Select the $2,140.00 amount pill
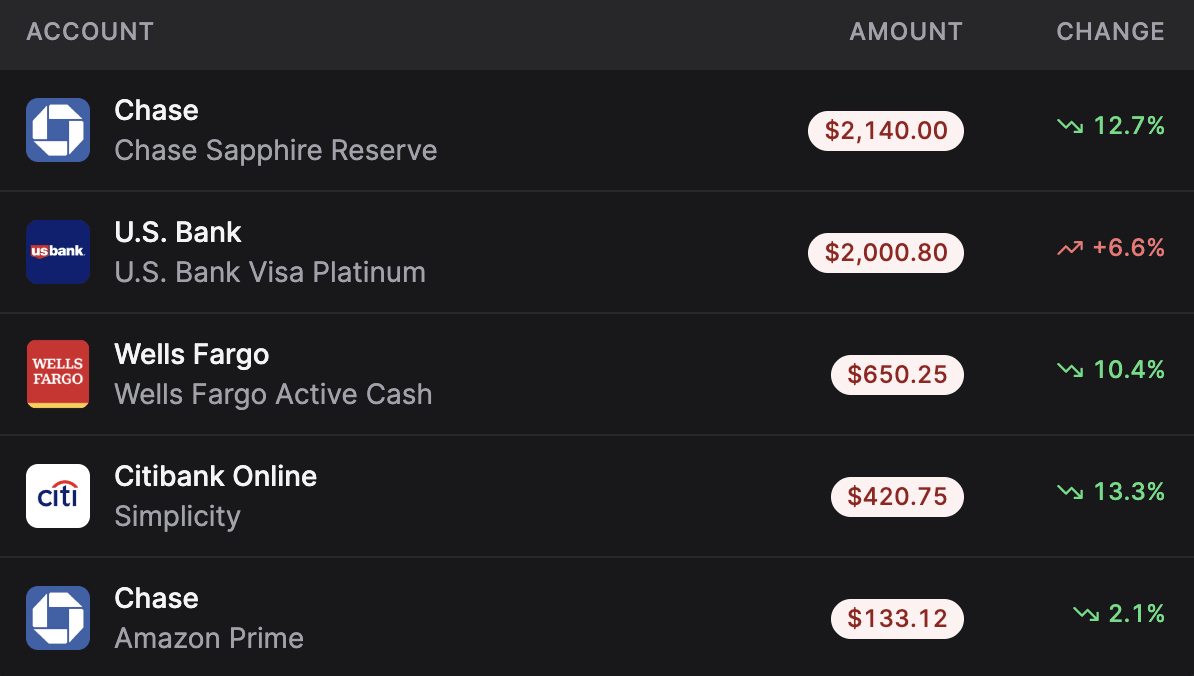The width and height of the screenshot is (1194, 676). pos(885,130)
